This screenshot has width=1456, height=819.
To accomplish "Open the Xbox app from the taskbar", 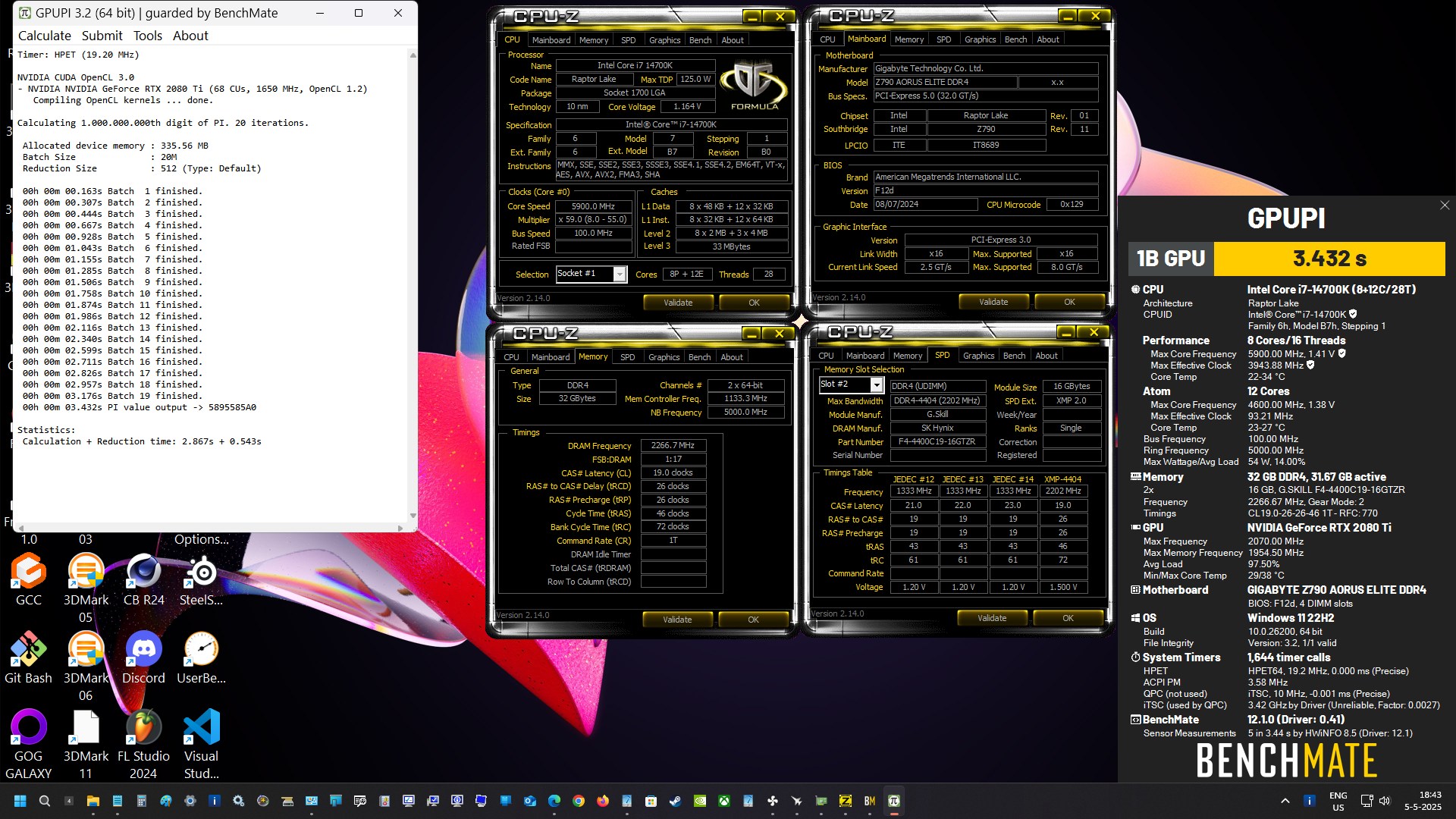I will point(724,801).
